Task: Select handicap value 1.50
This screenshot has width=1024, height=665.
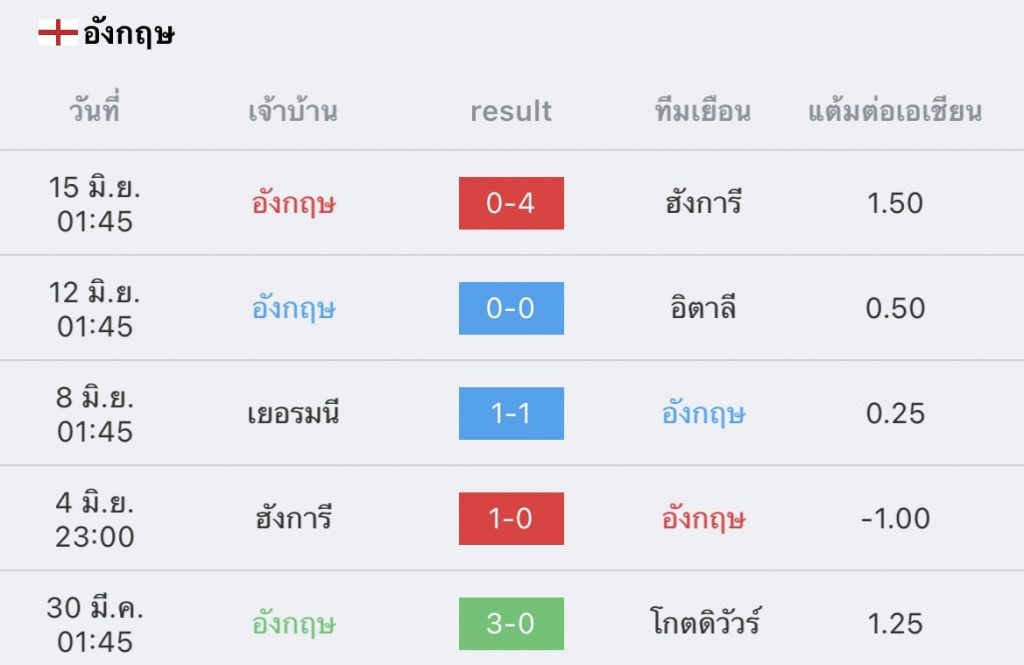Action: (895, 203)
